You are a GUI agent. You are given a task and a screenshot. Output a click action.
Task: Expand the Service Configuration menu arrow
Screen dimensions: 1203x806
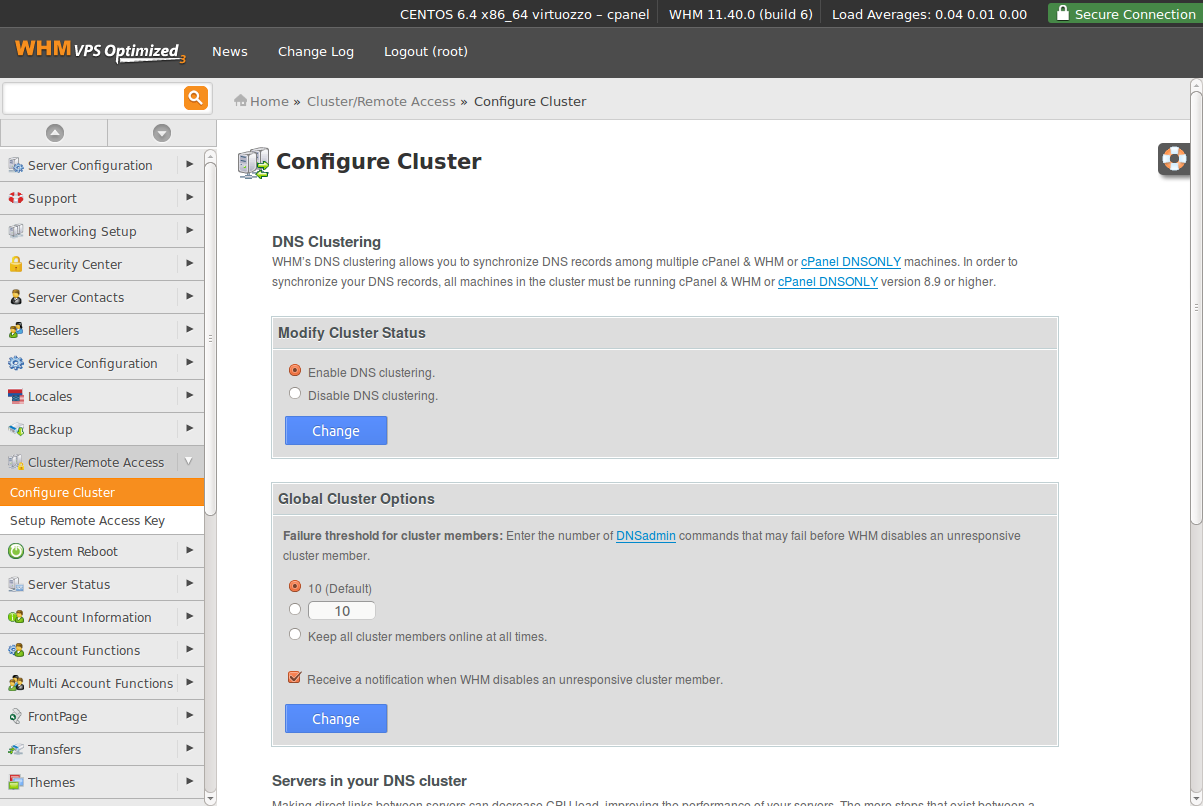coord(189,362)
